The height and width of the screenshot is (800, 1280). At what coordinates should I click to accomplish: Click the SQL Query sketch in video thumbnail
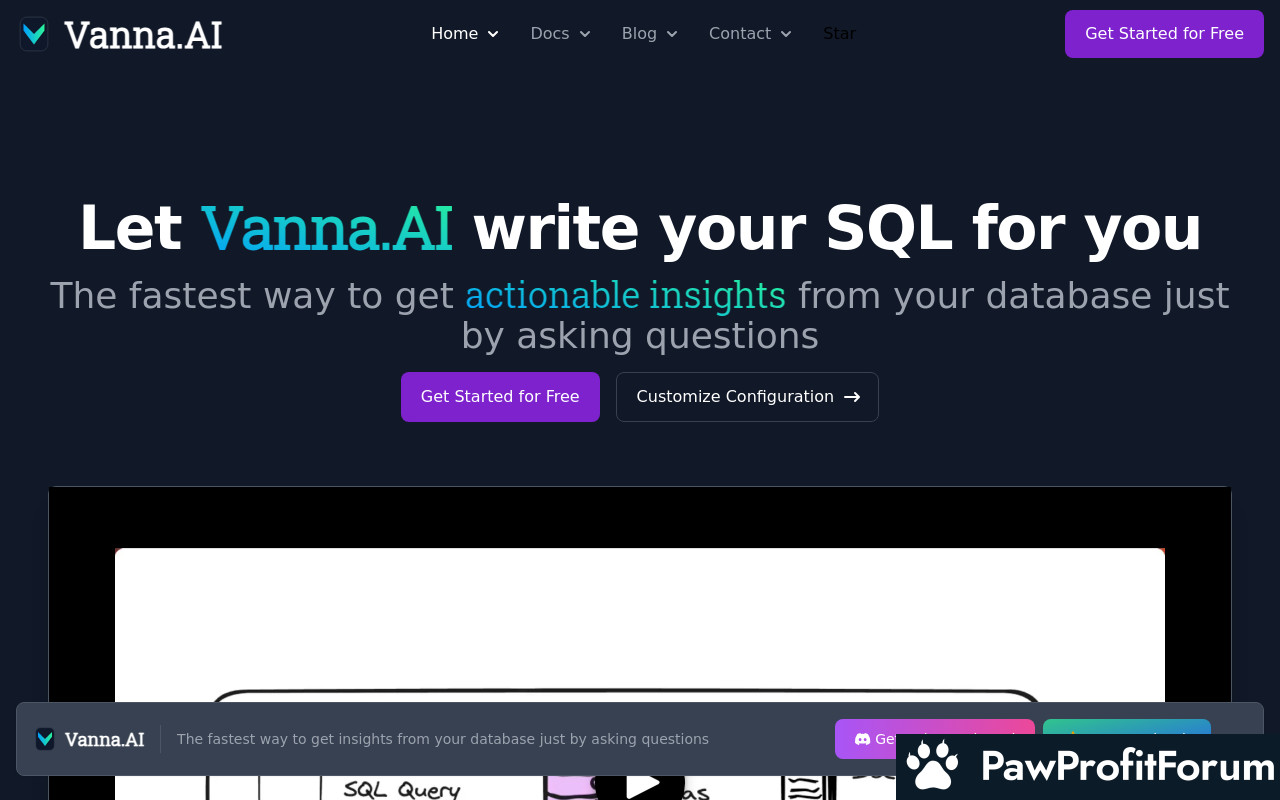click(402, 789)
